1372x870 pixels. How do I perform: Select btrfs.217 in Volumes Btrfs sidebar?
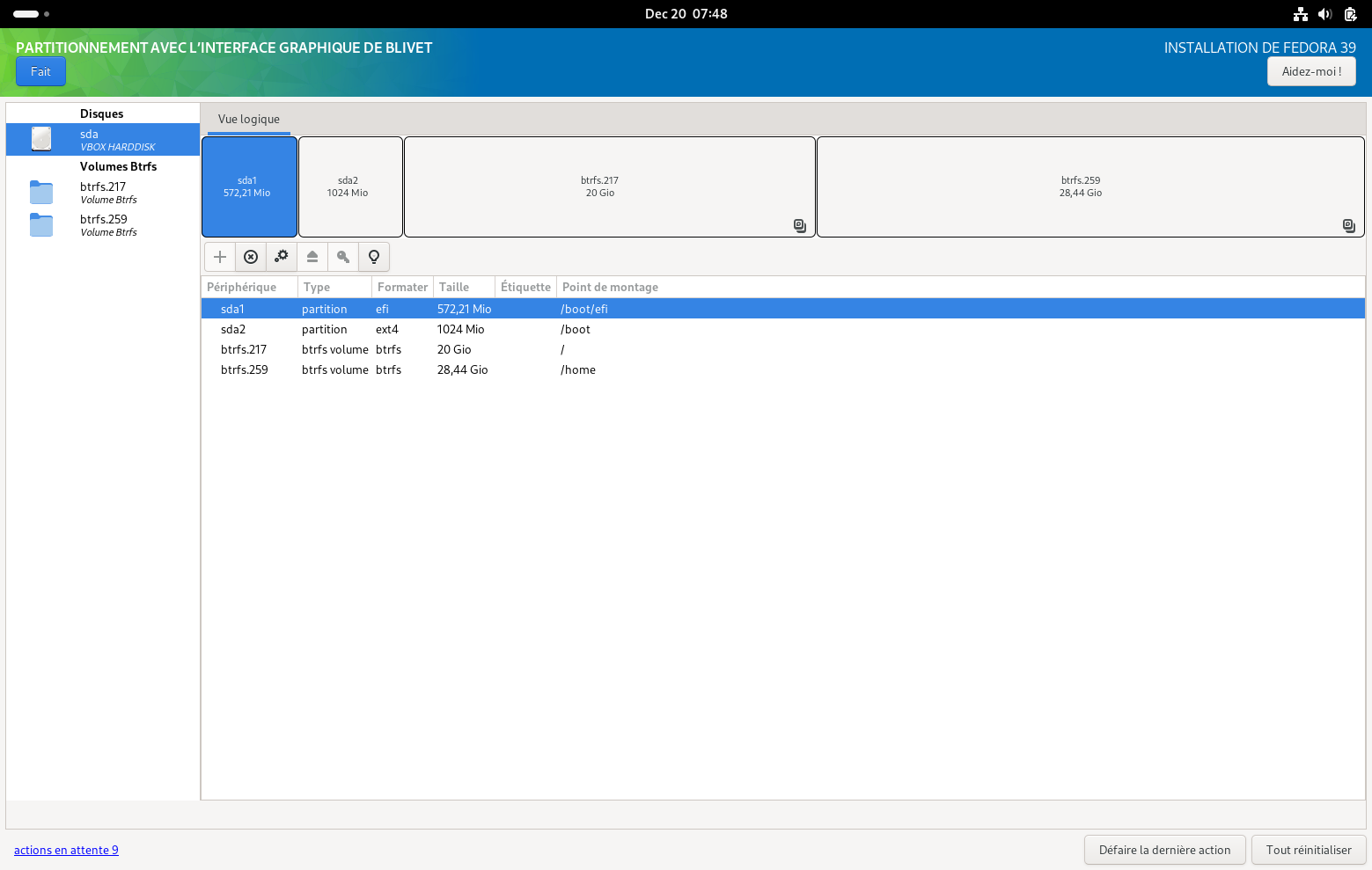click(x=103, y=193)
